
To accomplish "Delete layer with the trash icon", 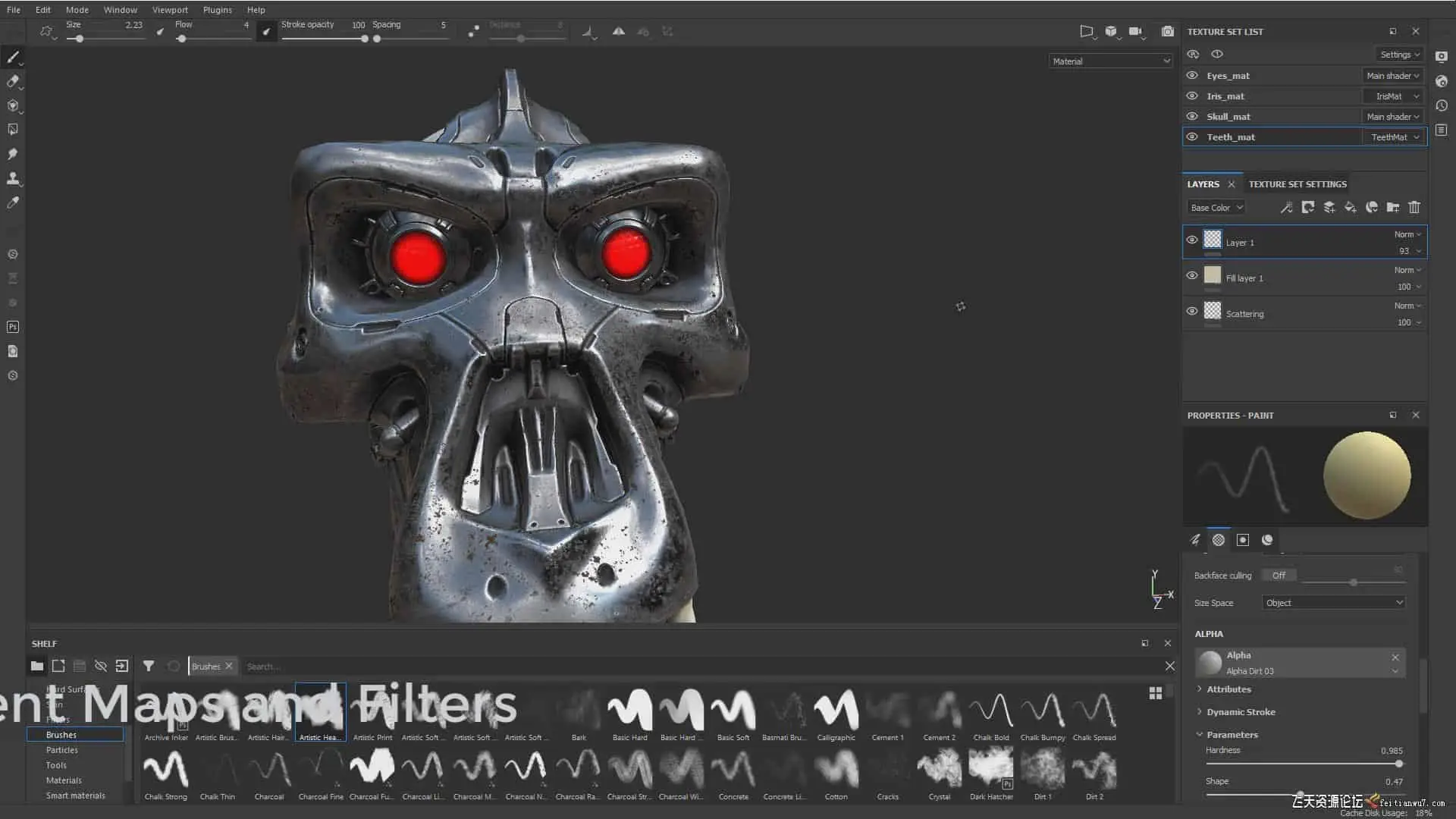I will coord(1414,207).
